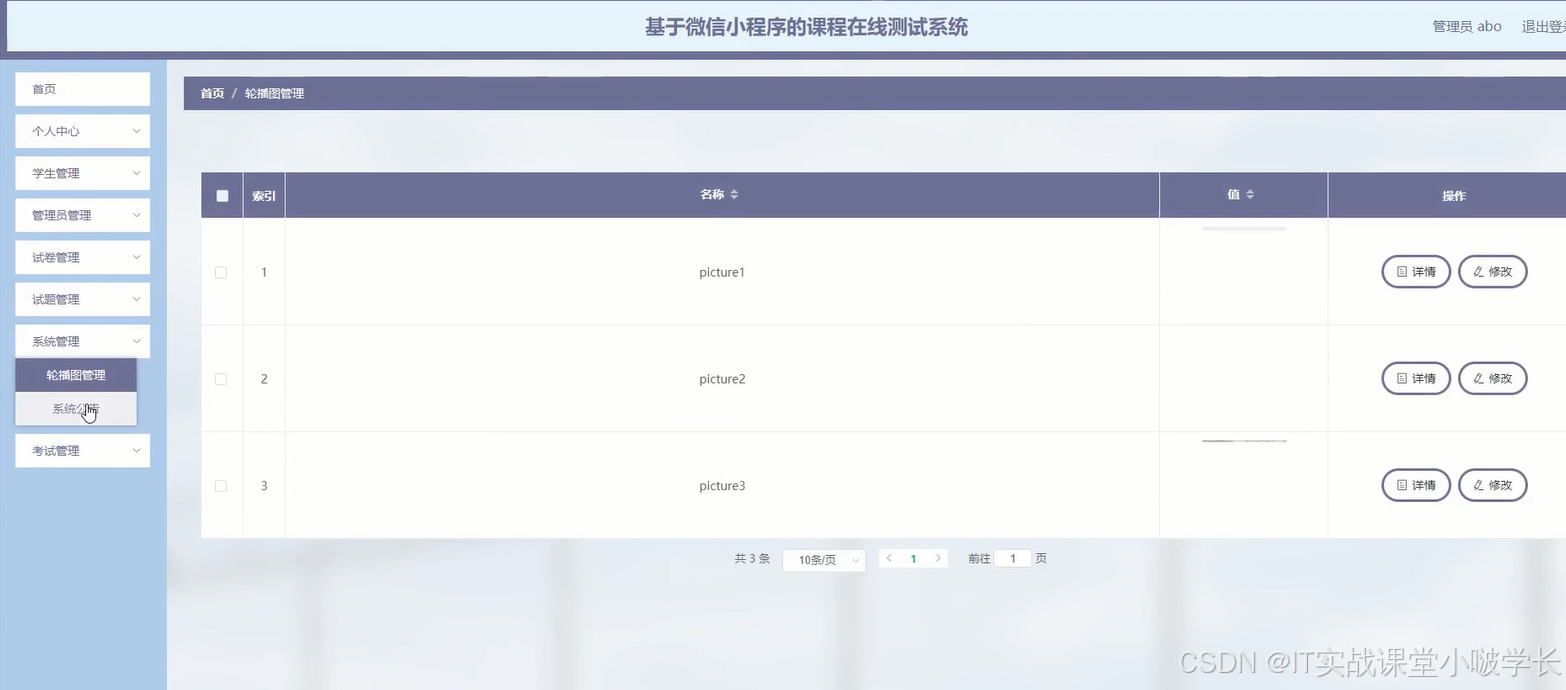Toggle the select-all header checkbox
Screen dimensions: 1566x690
[x=222, y=196]
